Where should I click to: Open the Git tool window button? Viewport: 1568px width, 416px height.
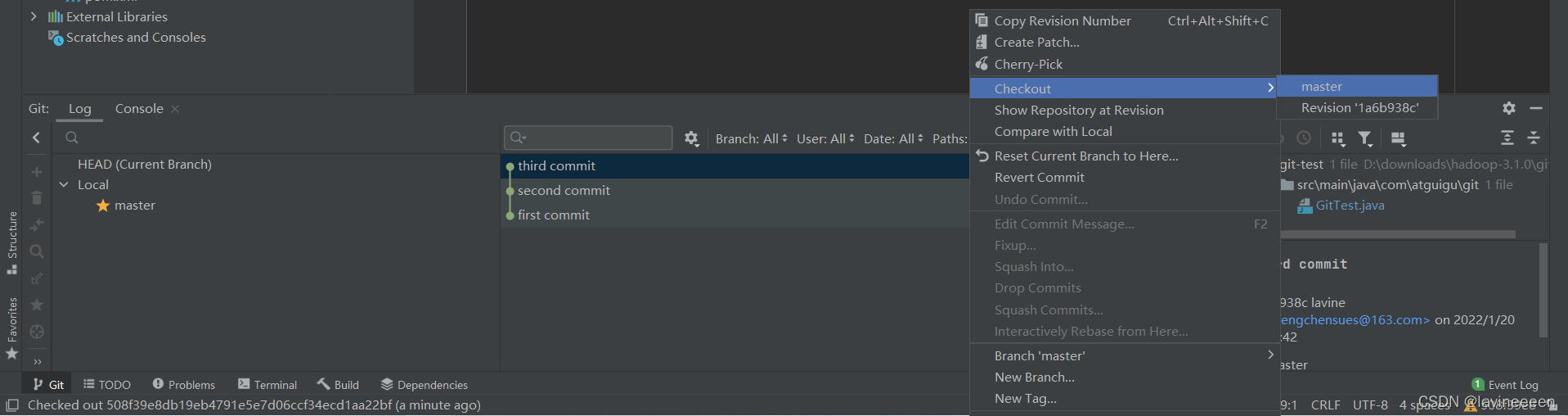[48, 384]
